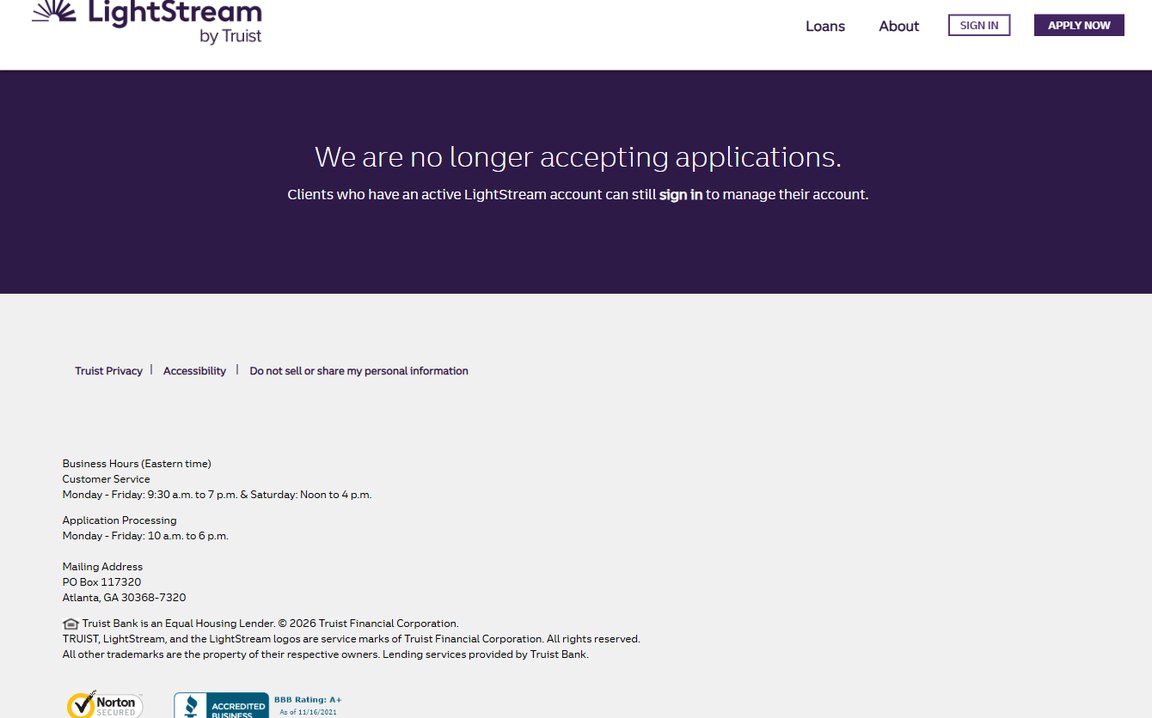Open the Truist Privacy link
This screenshot has height=718, width=1152.
coord(108,371)
